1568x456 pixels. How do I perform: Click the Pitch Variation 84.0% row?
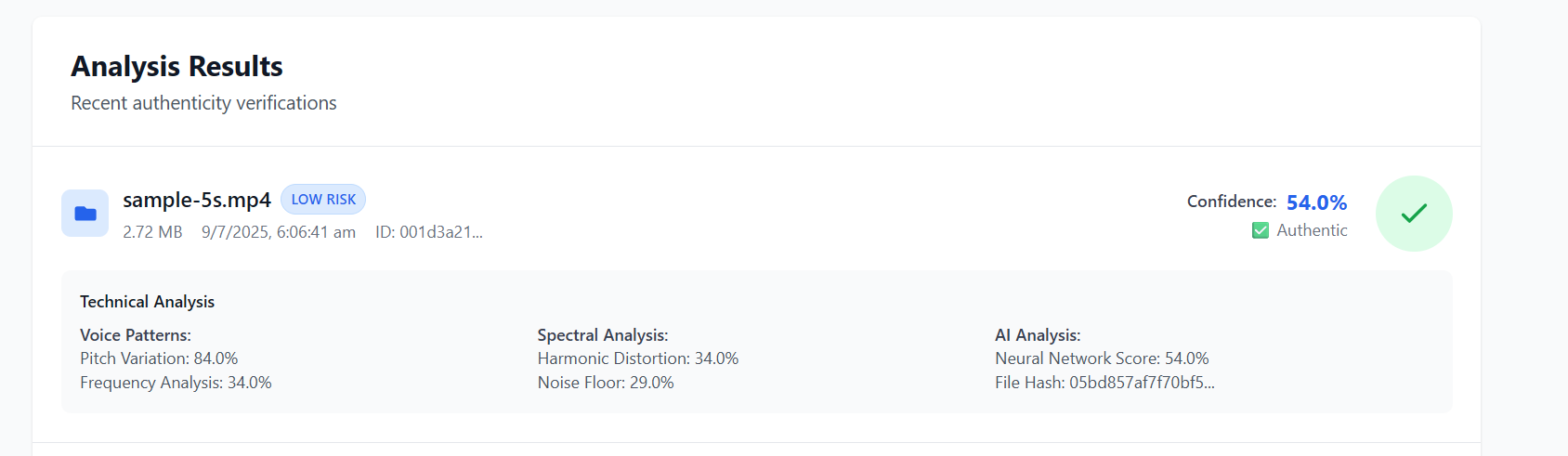159,358
